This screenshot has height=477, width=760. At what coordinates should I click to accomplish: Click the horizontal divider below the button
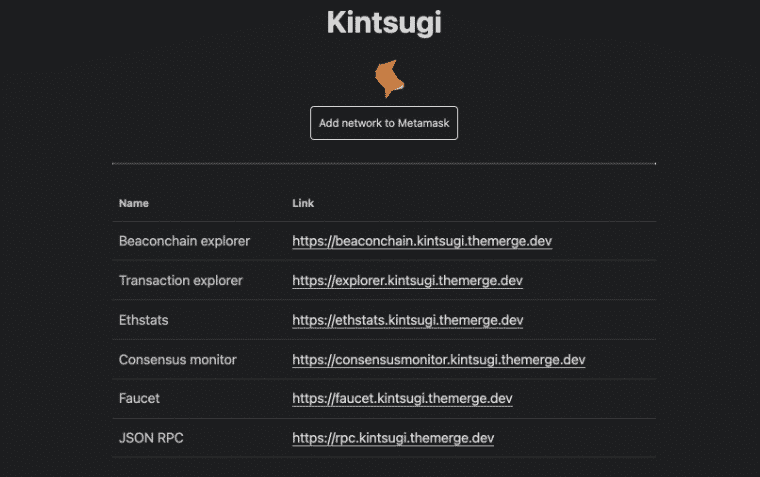click(x=384, y=164)
